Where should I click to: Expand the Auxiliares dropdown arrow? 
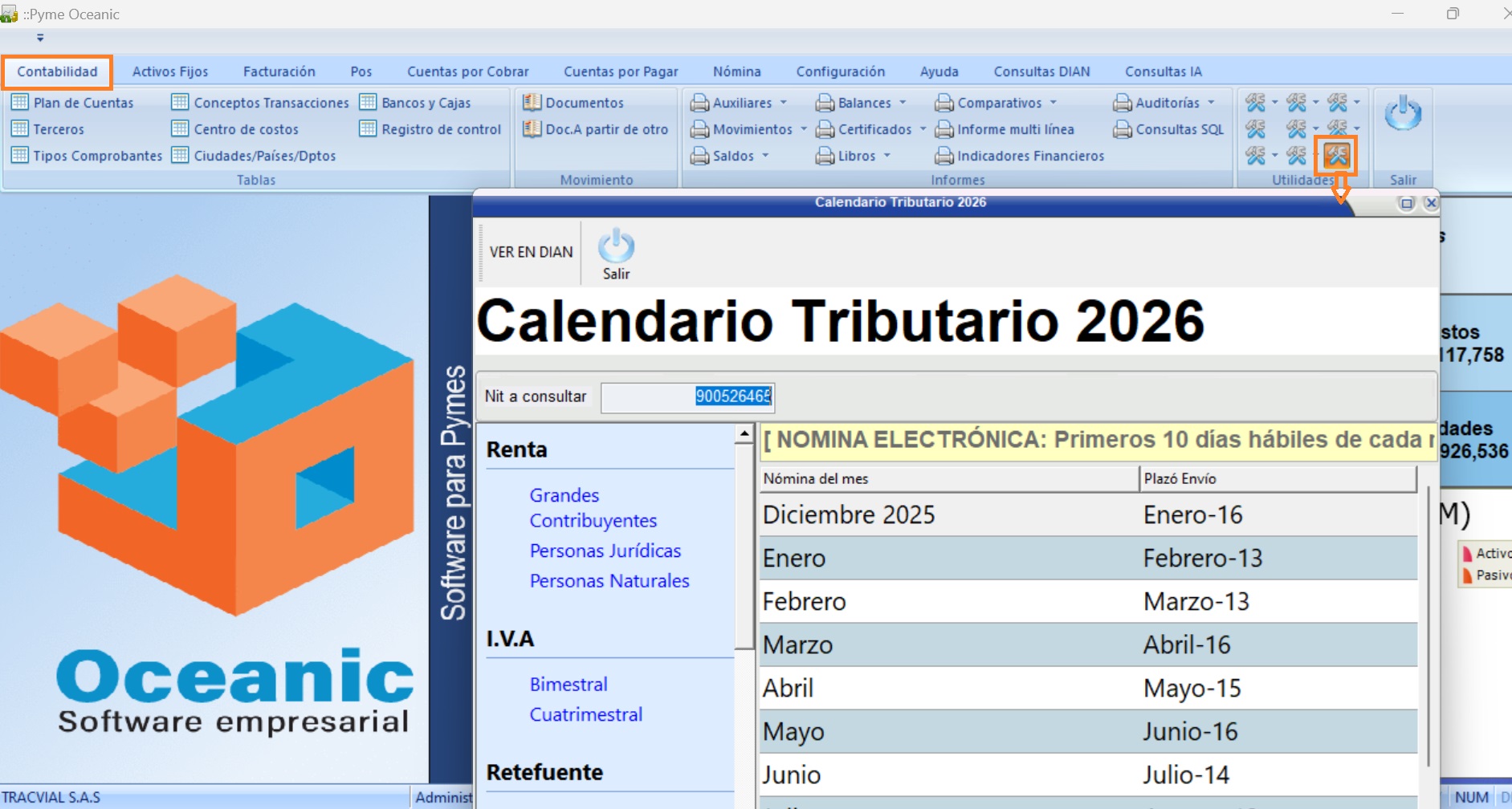(x=784, y=103)
